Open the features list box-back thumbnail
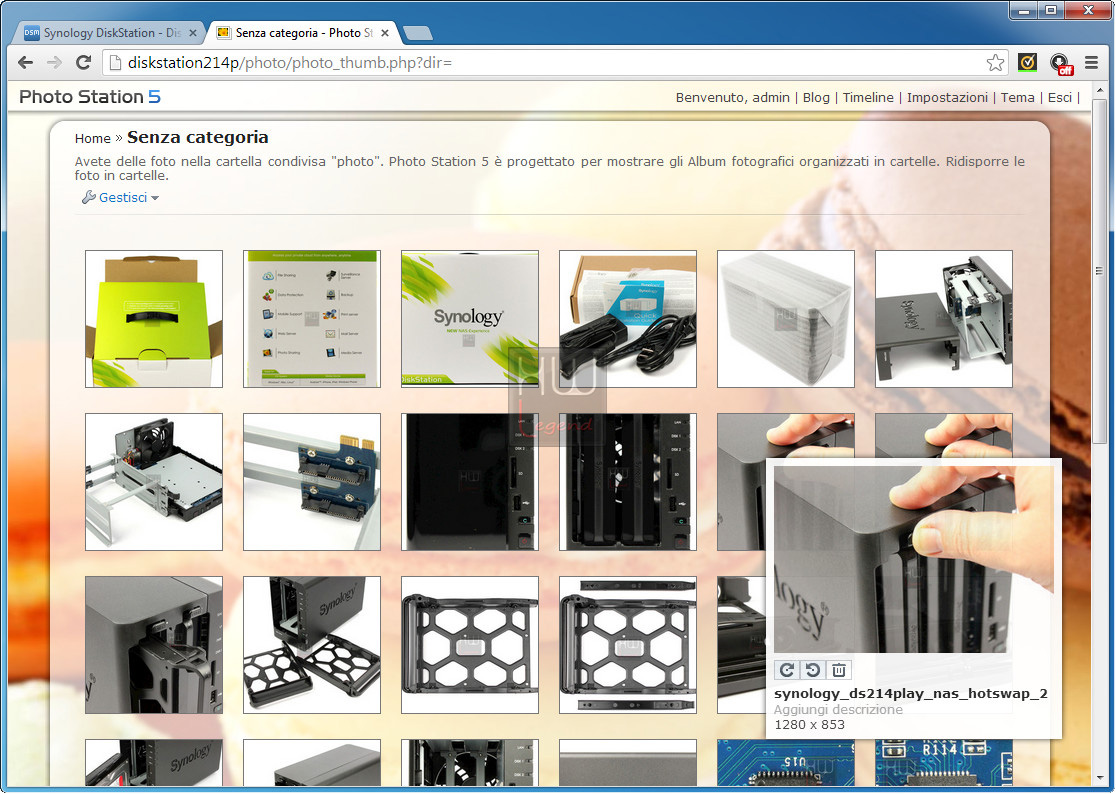This screenshot has height=794, width=1116. tap(312, 319)
